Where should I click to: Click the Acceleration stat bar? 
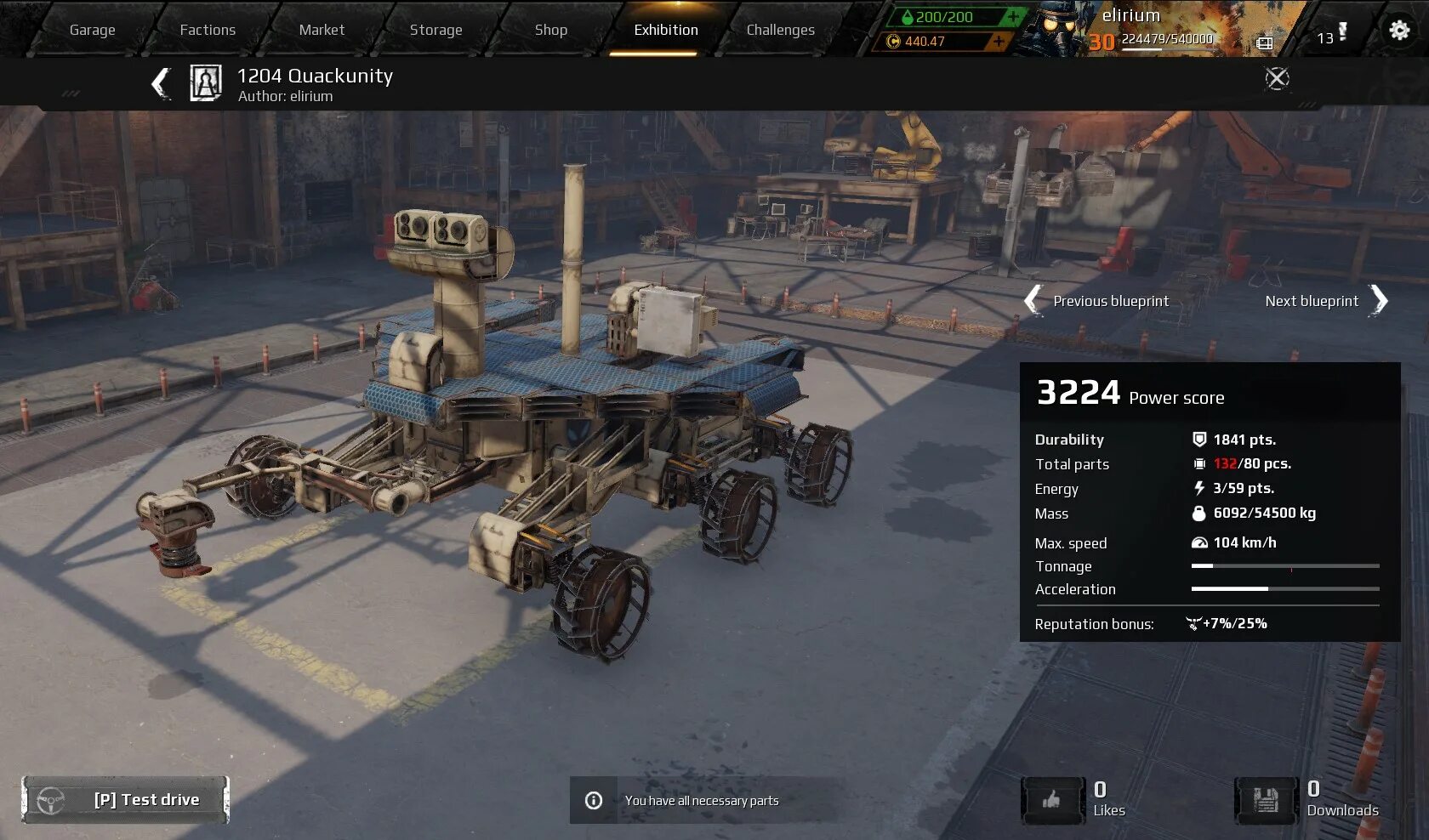coord(1285,588)
